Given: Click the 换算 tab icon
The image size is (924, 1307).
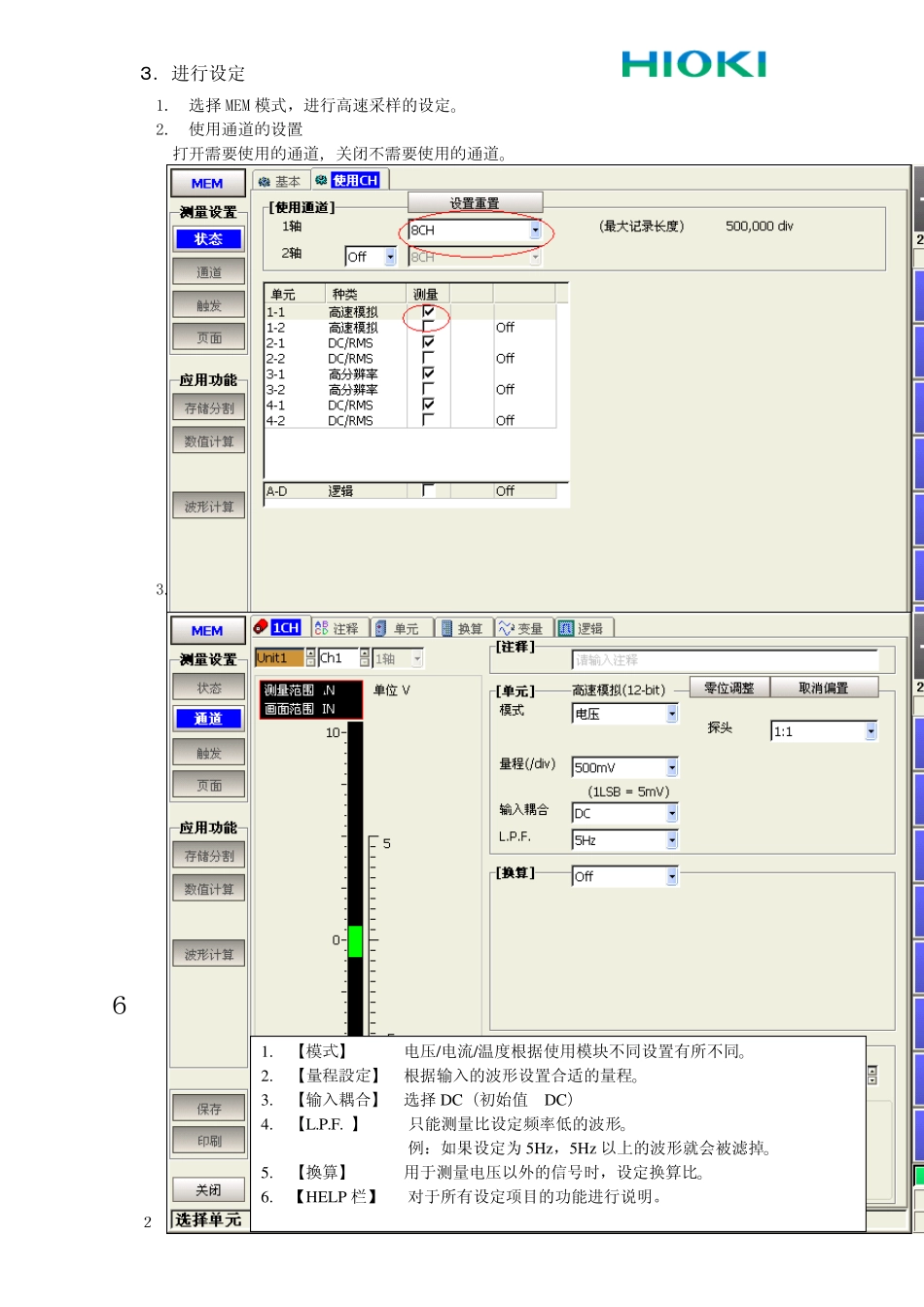Looking at the screenshot, I should pyautogui.click(x=446, y=628).
